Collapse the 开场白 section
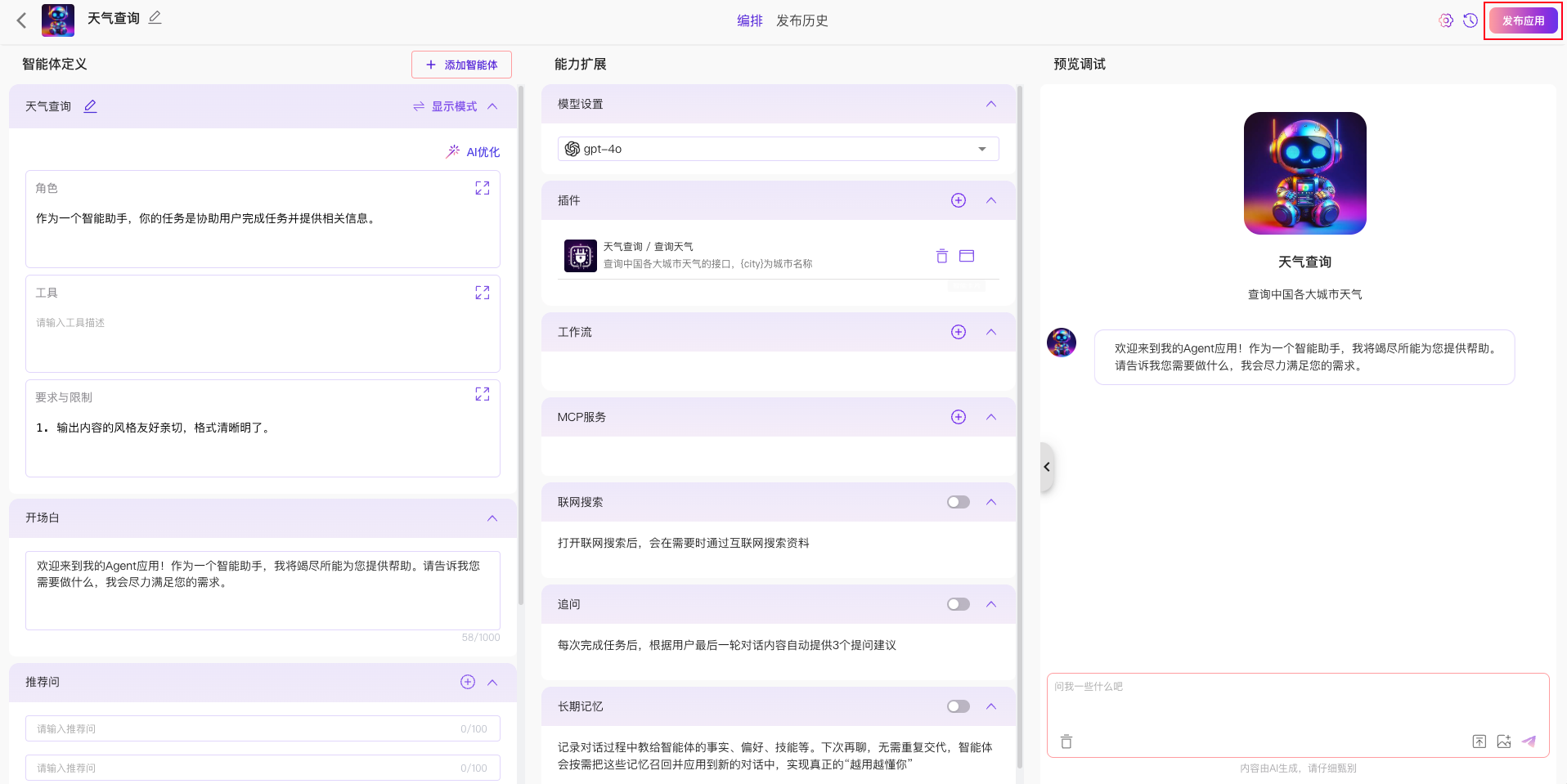The image size is (1567, 784). coord(492,518)
